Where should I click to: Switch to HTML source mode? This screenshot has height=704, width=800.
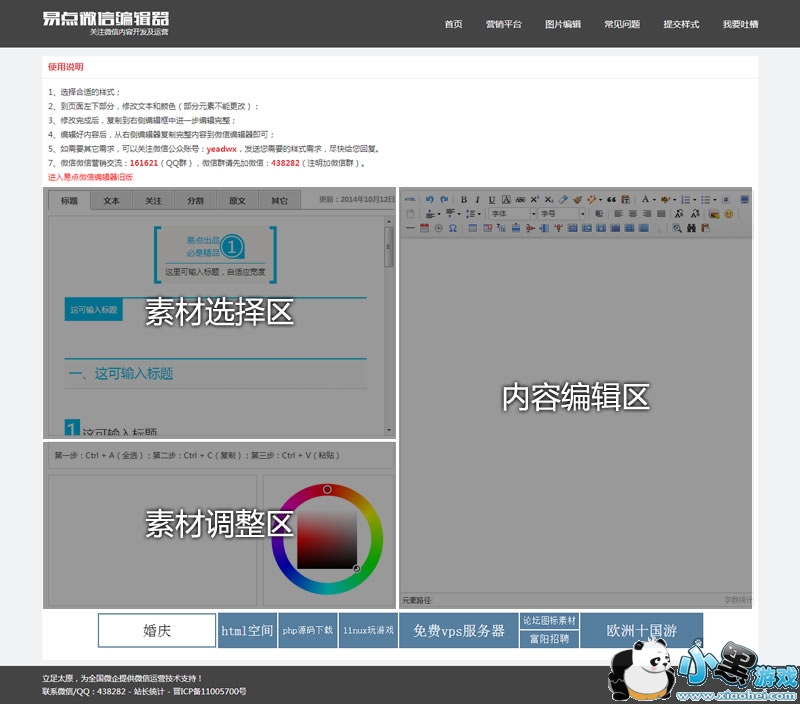coord(410,200)
